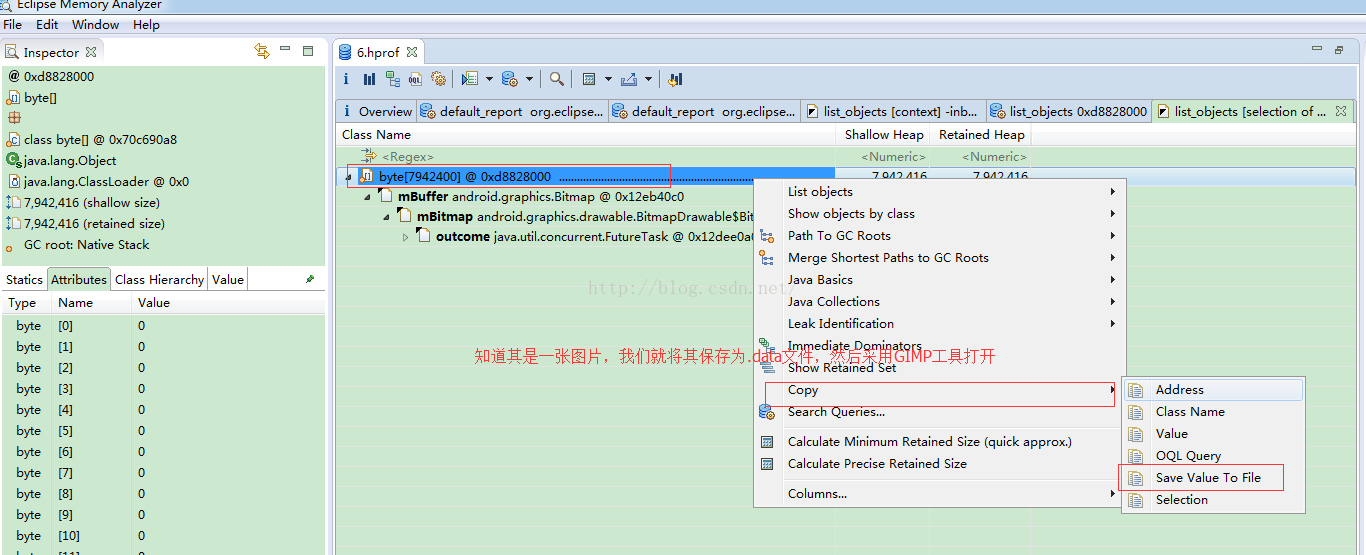Create a histogram from the toolbar
Image resolution: width=1366 pixels, height=555 pixels.
tap(369, 79)
